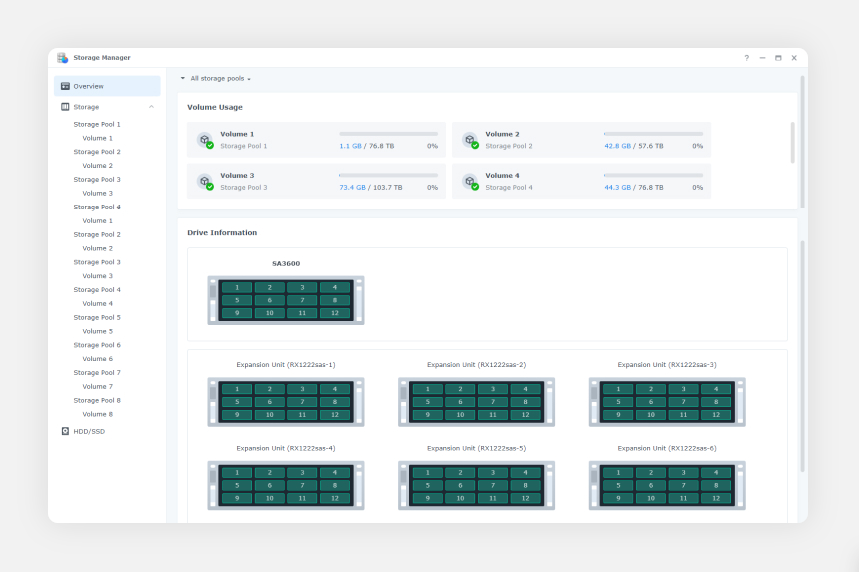Select drive slot 9 on RX1222sas-1
Viewport: 859px width, 572px height.
[x=237, y=415]
